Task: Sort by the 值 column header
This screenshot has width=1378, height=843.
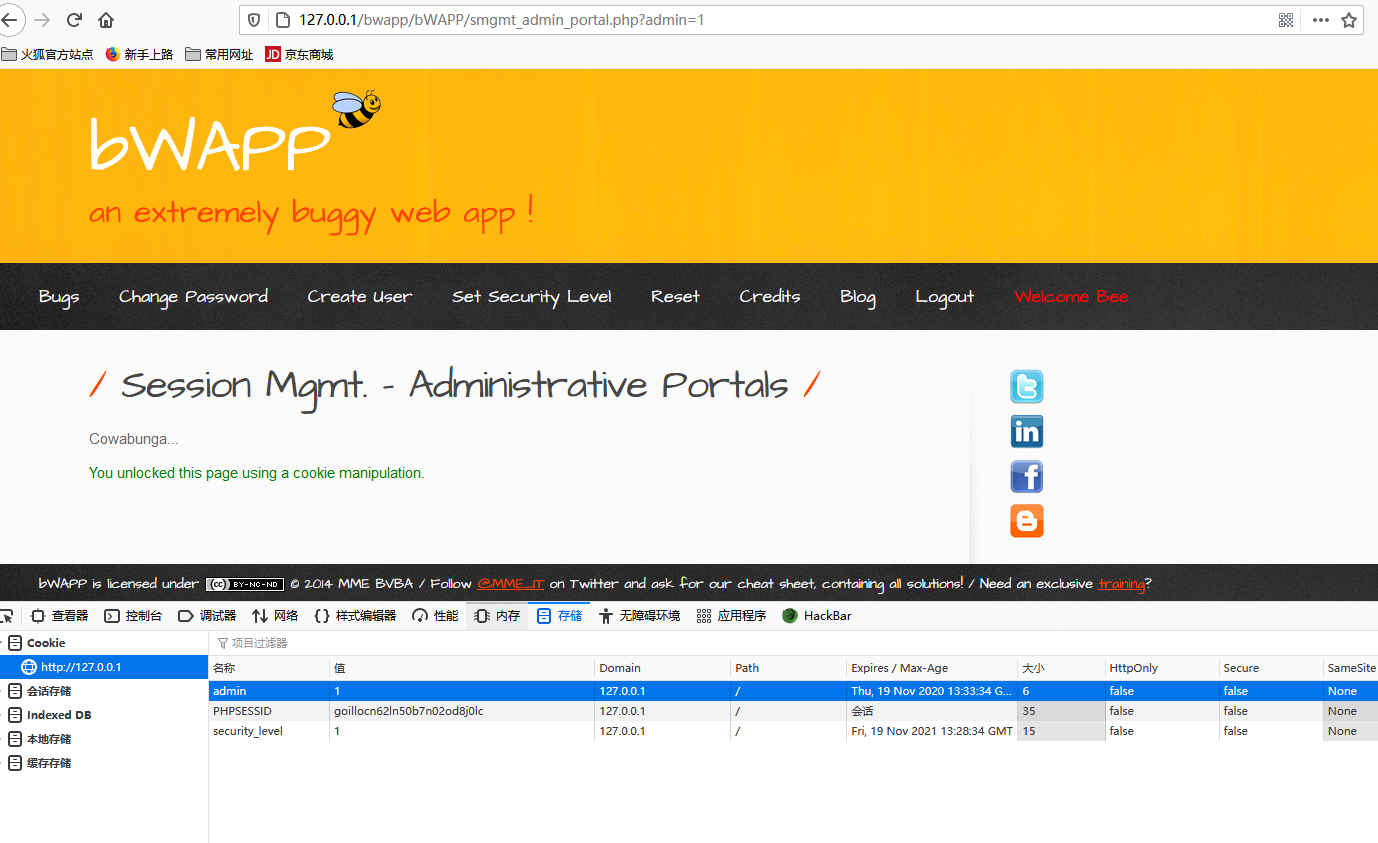Action: (462, 668)
